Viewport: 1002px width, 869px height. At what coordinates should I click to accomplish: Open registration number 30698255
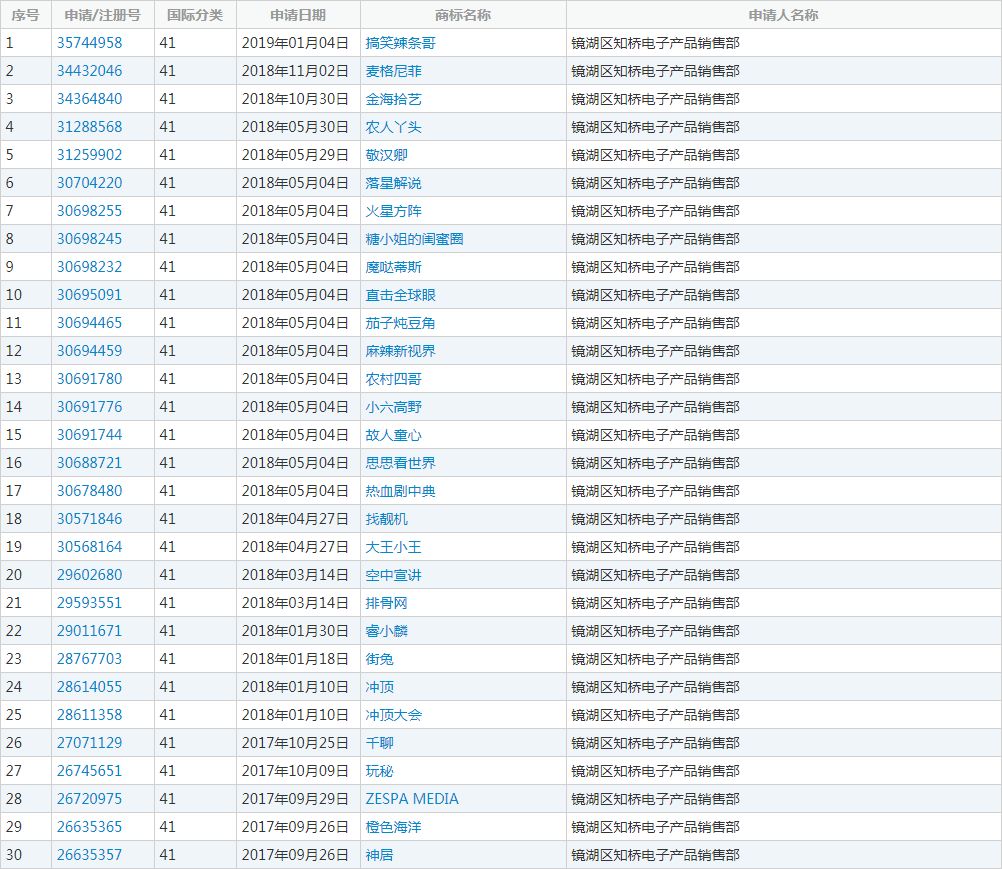[x=89, y=211]
